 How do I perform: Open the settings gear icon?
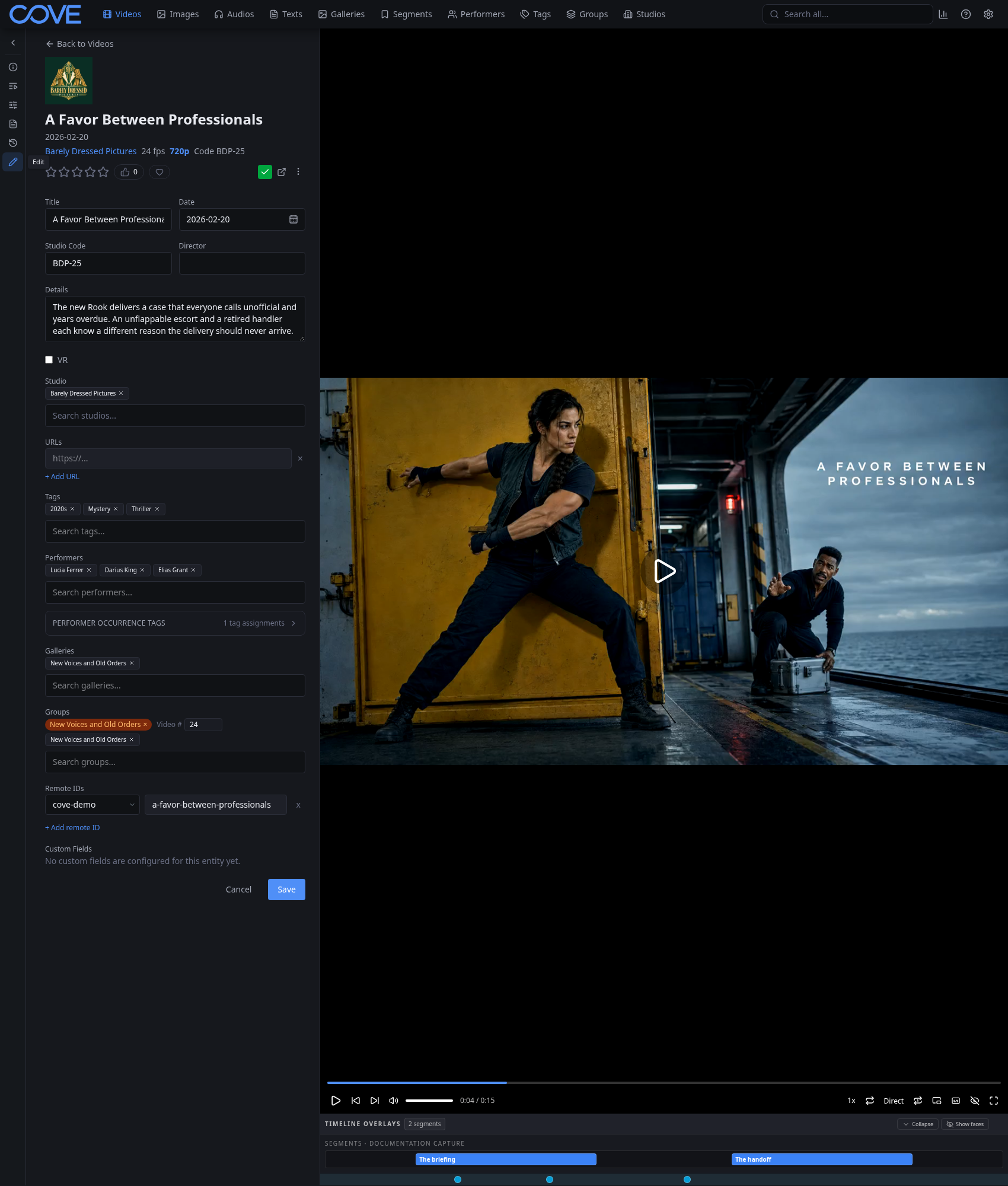click(x=988, y=14)
